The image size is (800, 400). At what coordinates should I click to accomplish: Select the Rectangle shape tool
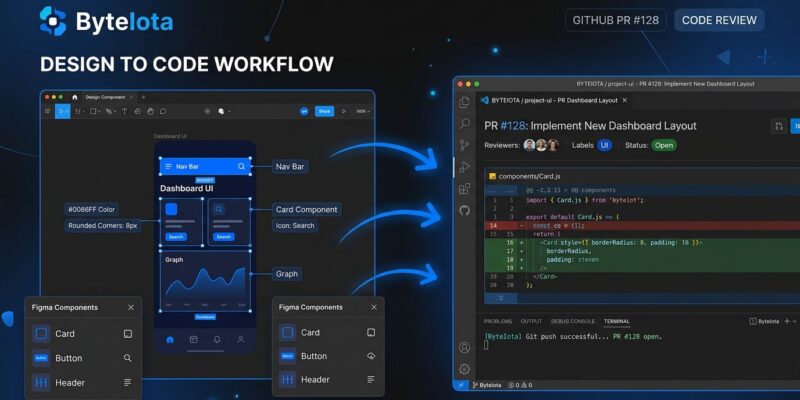[93, 111]
